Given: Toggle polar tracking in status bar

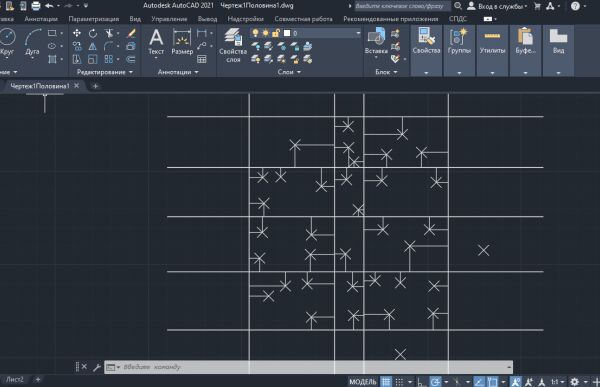Looking at the screenshot, I should pyautogui.click(x=435, y=382).
